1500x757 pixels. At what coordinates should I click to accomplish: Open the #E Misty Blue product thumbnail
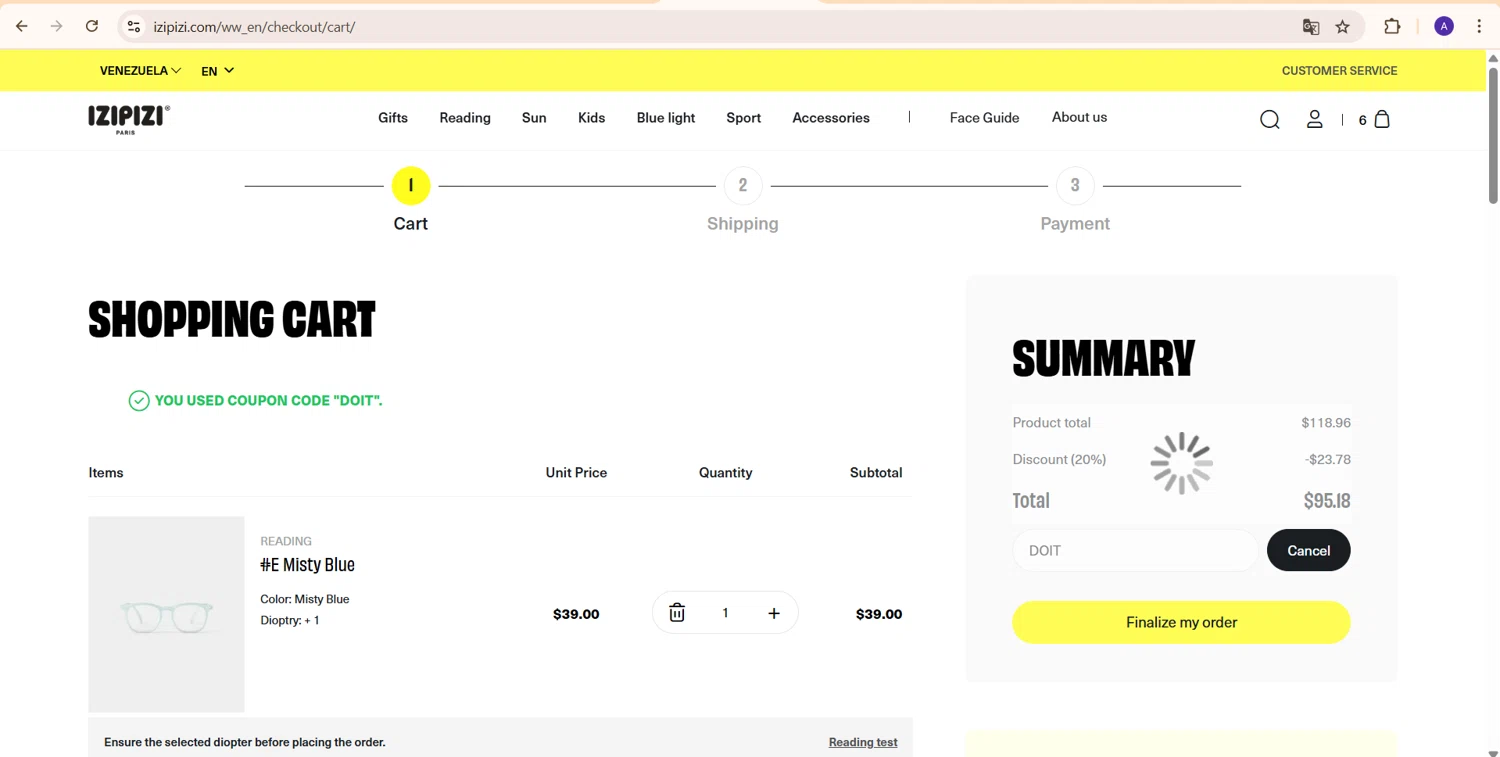coord(166,614)
